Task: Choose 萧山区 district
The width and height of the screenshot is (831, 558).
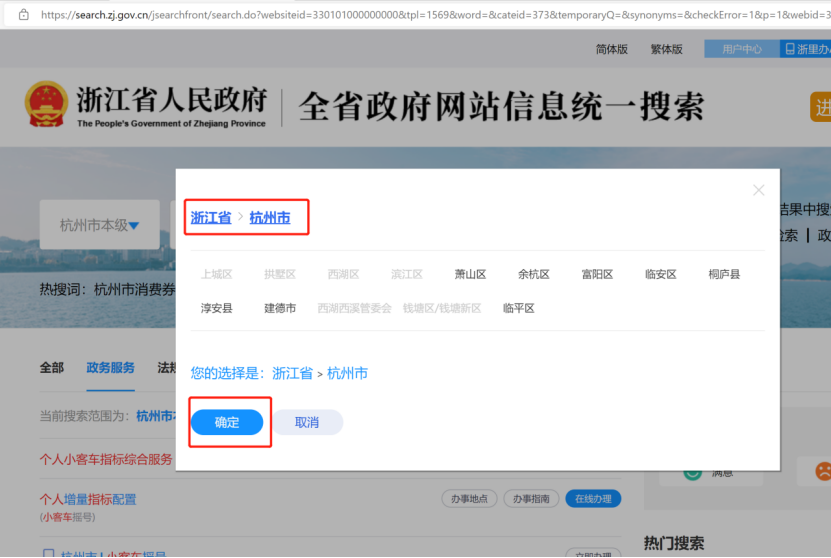Action: [x=470, y=274]
